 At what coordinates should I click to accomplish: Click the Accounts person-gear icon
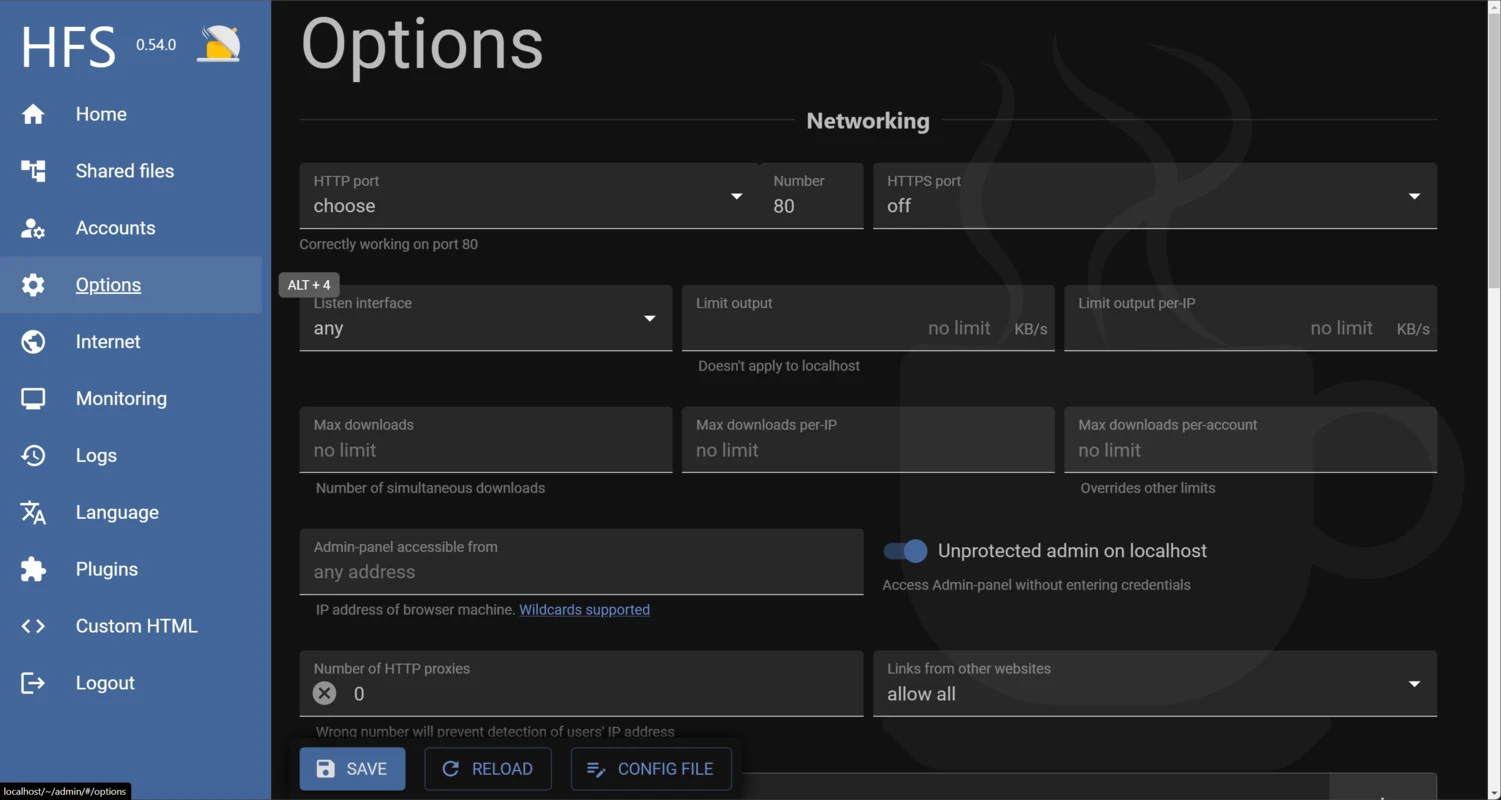(33, 228)
